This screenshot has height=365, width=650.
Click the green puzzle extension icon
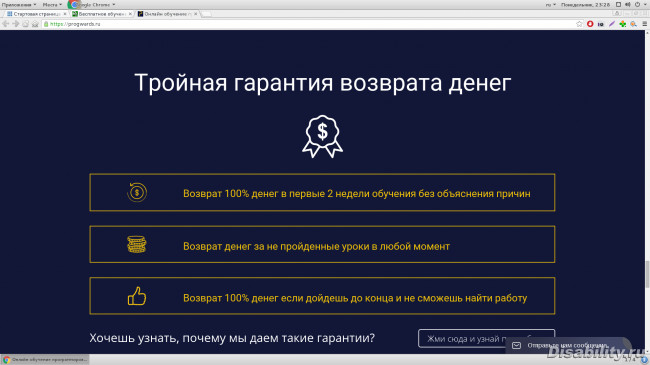point(623,24)
